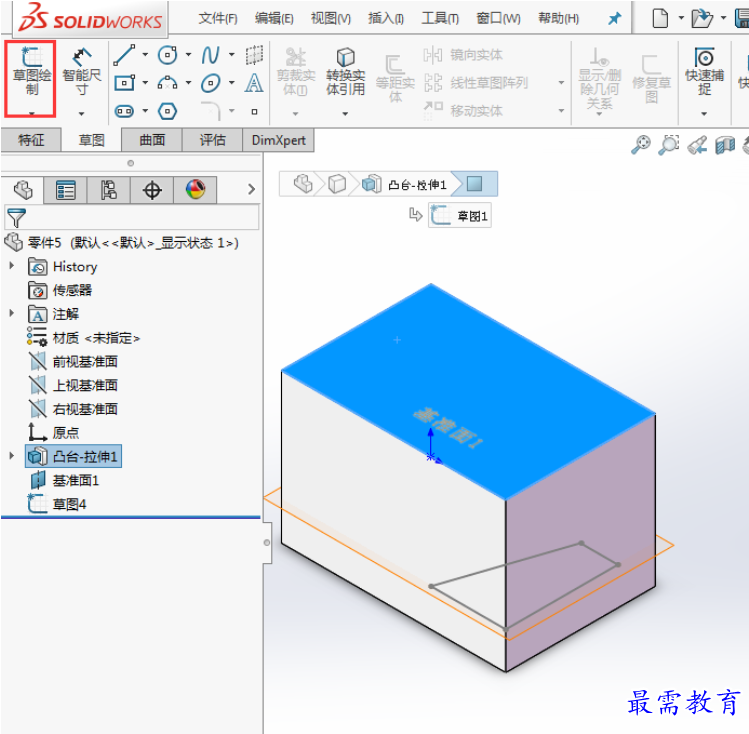Open the Slot tool dropdown arrow
The width and height of the screenshot is (749, 734).
pos(145,111)
